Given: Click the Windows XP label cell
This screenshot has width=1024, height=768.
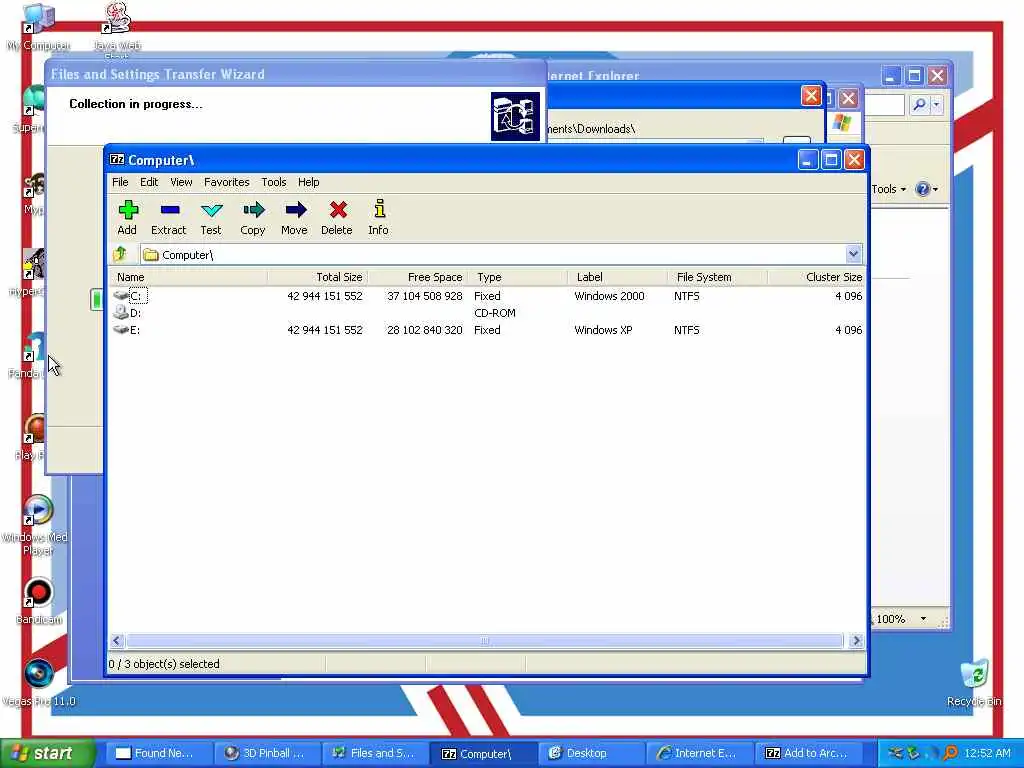Looking at the screenshot, I should pos(603,330).
